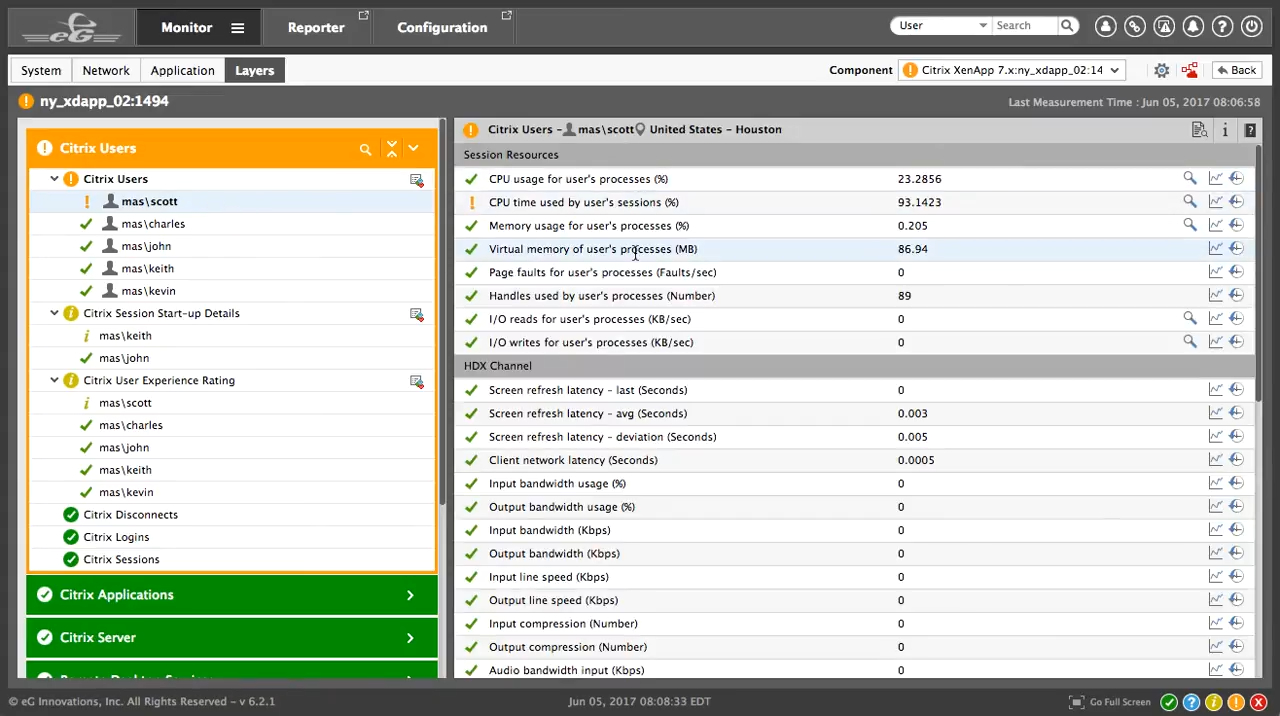Viewport: 1280px width, 716px height.
Task: Open report icon for Citrix User Experience Rating
Action: (416, 381)
